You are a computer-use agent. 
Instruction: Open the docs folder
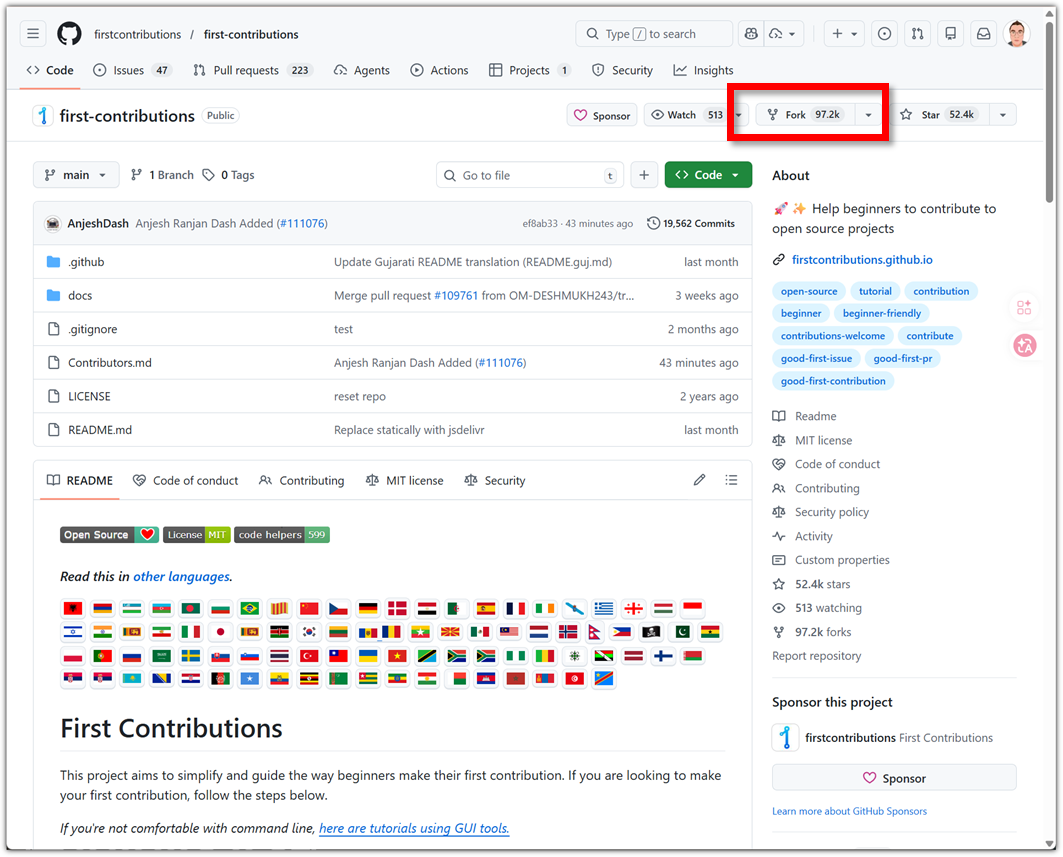[x=80, y=296]
